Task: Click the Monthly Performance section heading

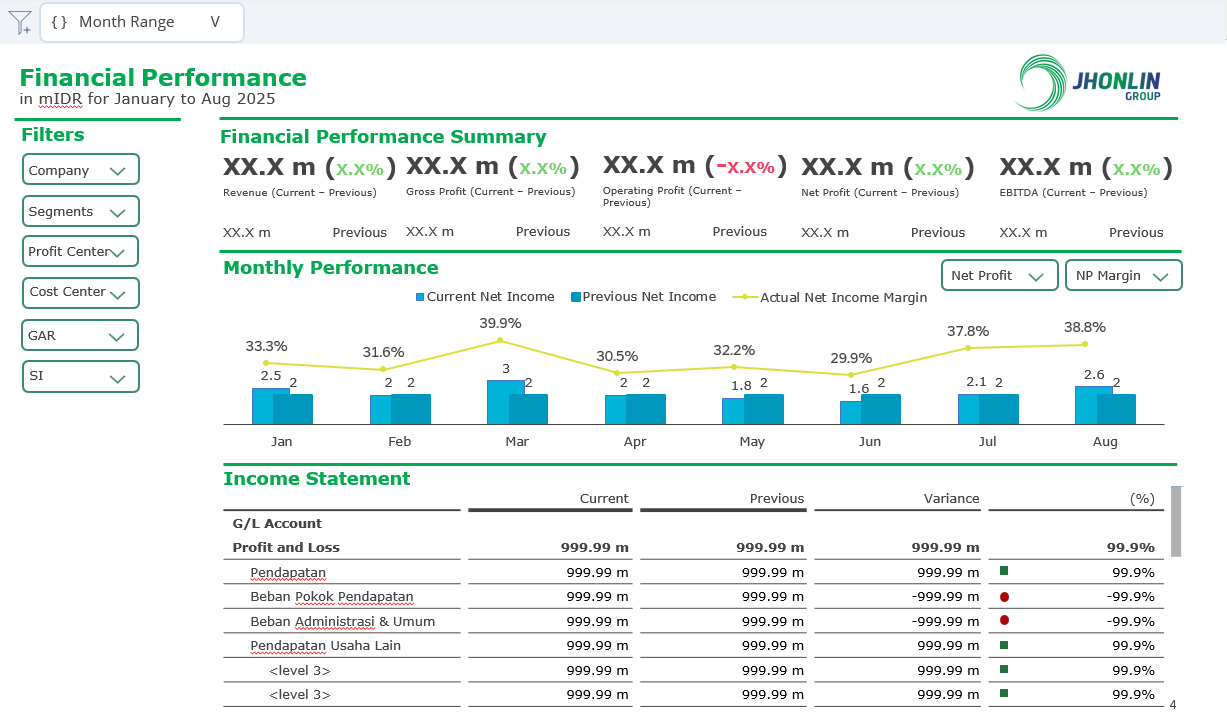Action: click(x=331, y=267)
